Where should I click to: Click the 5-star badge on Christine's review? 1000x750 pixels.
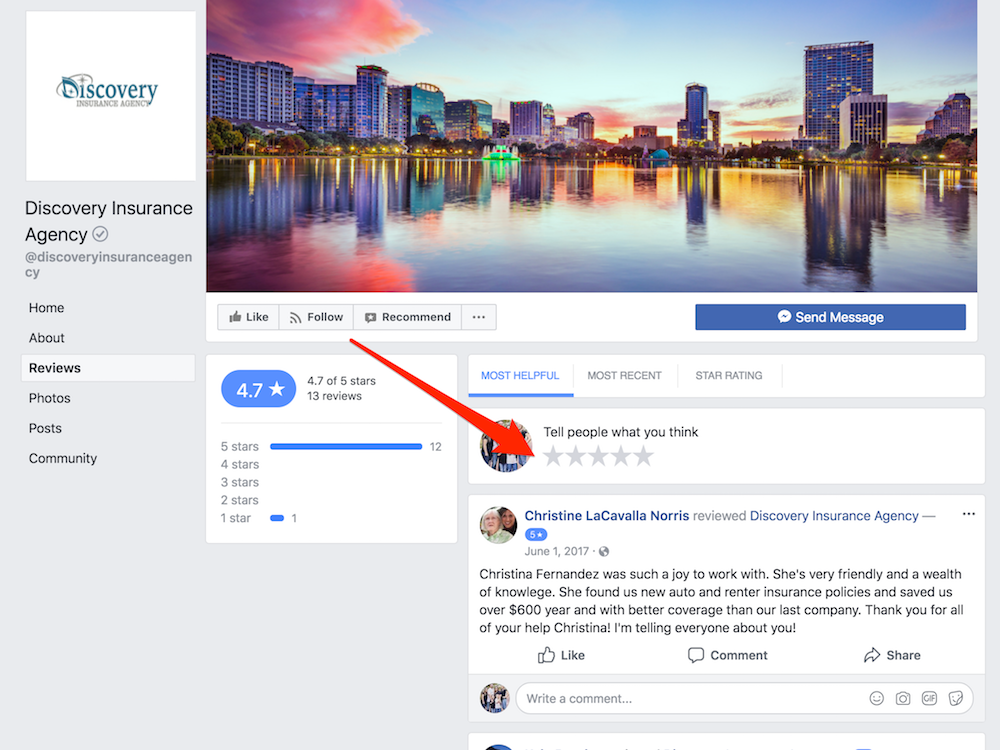[x=536, y=534]
